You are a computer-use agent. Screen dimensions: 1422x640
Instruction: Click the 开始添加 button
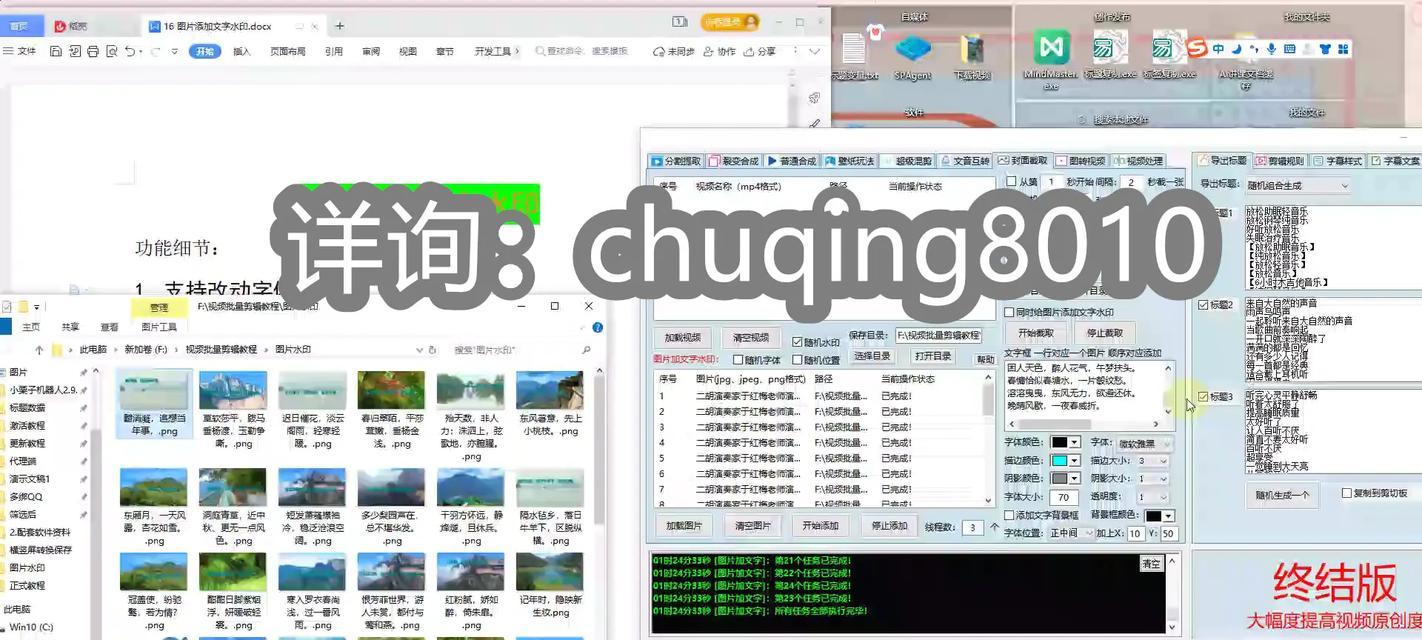pyautogui.click(x=820, y=526)
